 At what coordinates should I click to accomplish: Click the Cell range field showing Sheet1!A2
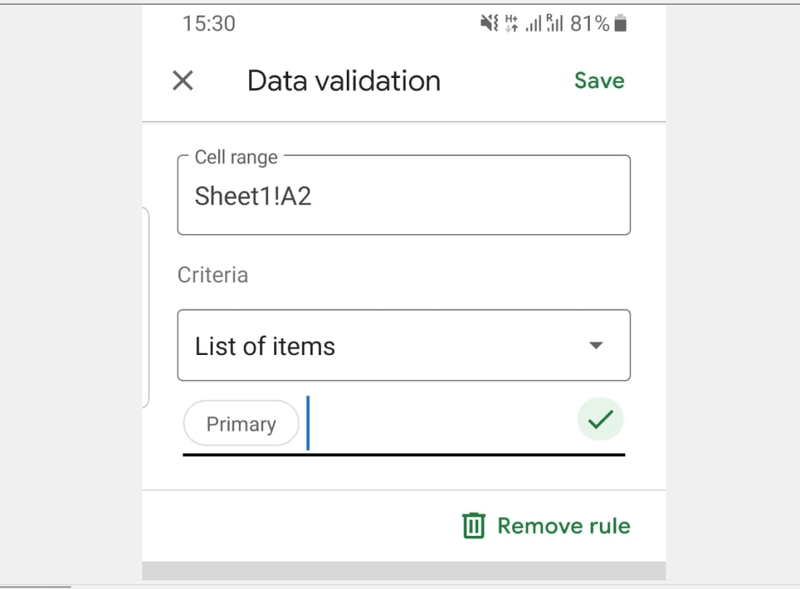click(404, 195)
